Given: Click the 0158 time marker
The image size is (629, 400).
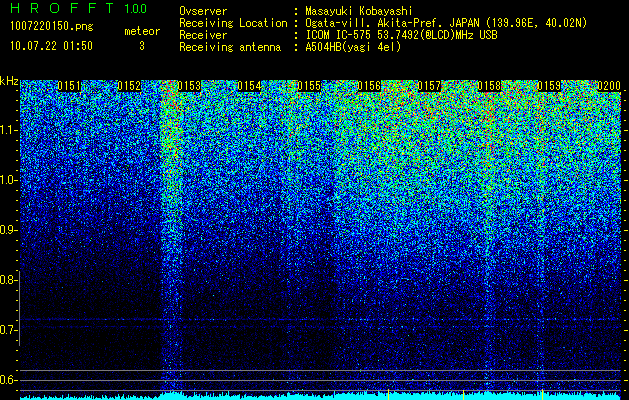Looking at the screenshot, I should 489,86.
